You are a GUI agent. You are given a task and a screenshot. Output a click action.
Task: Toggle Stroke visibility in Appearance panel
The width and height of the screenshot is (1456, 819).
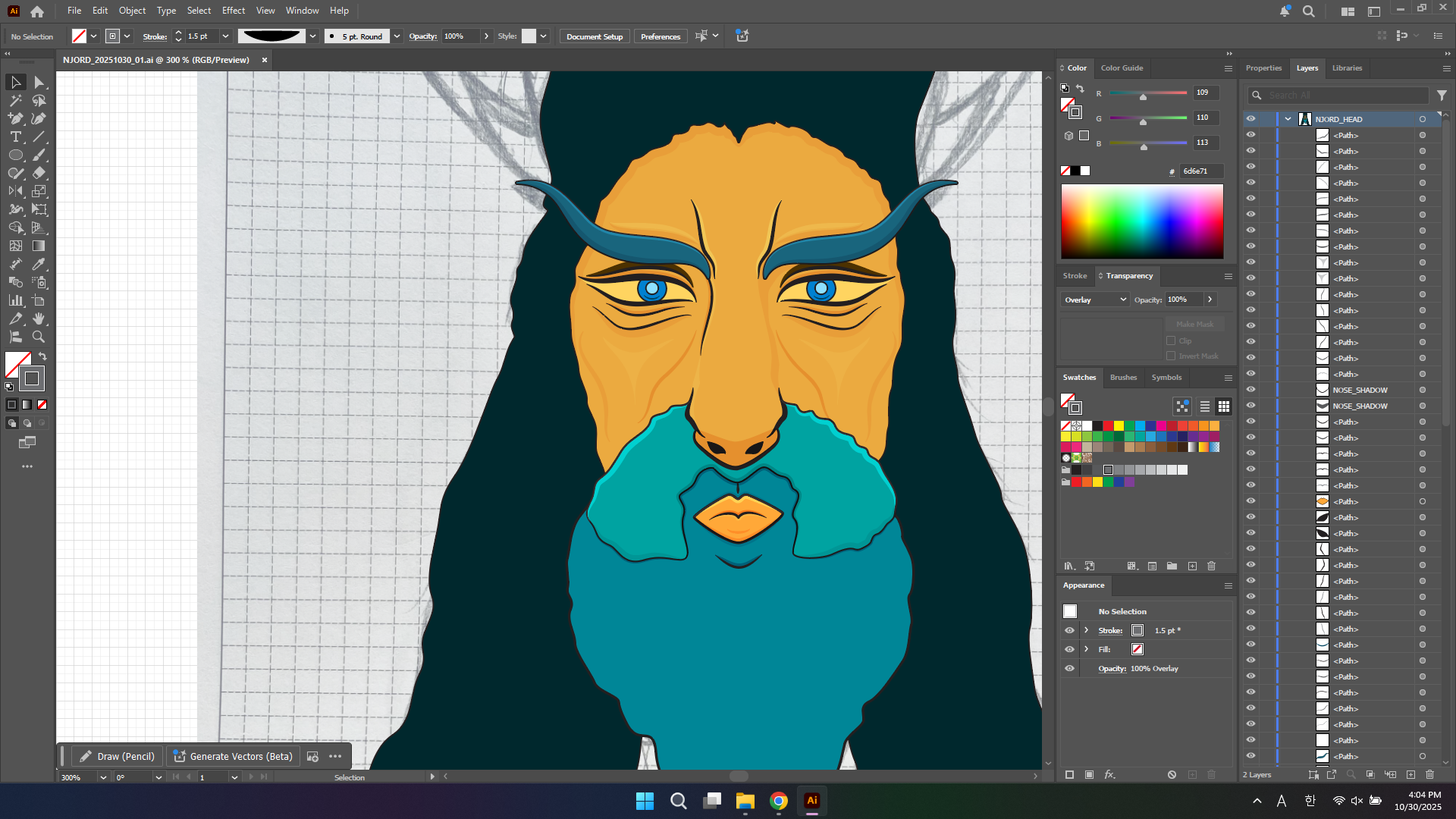click(1069, 630)
